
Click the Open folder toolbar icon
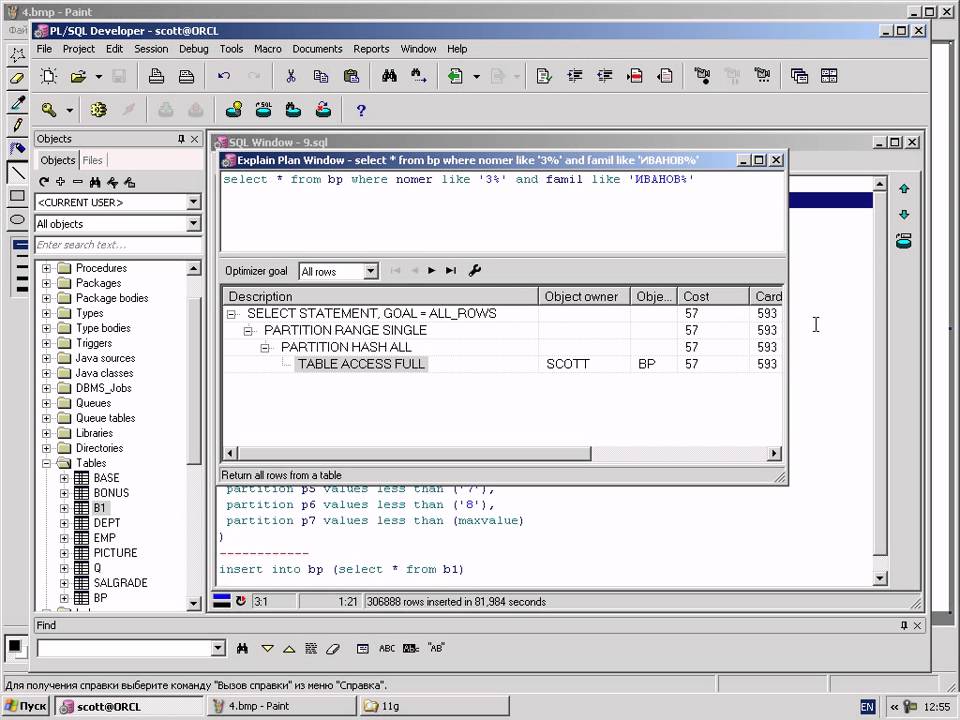point(78,76)
